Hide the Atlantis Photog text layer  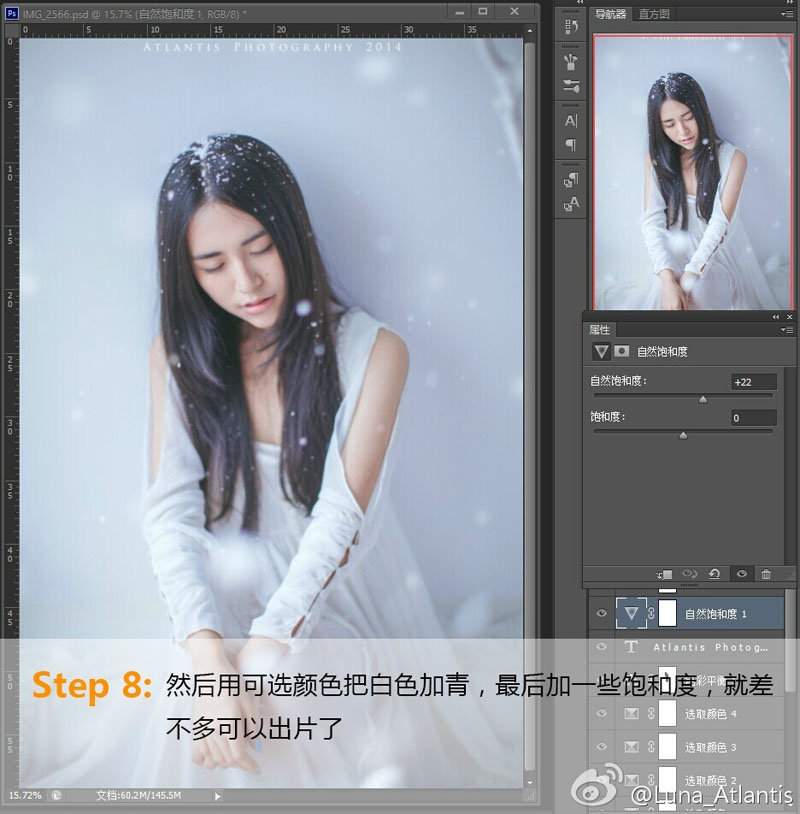tap(601, 646)
